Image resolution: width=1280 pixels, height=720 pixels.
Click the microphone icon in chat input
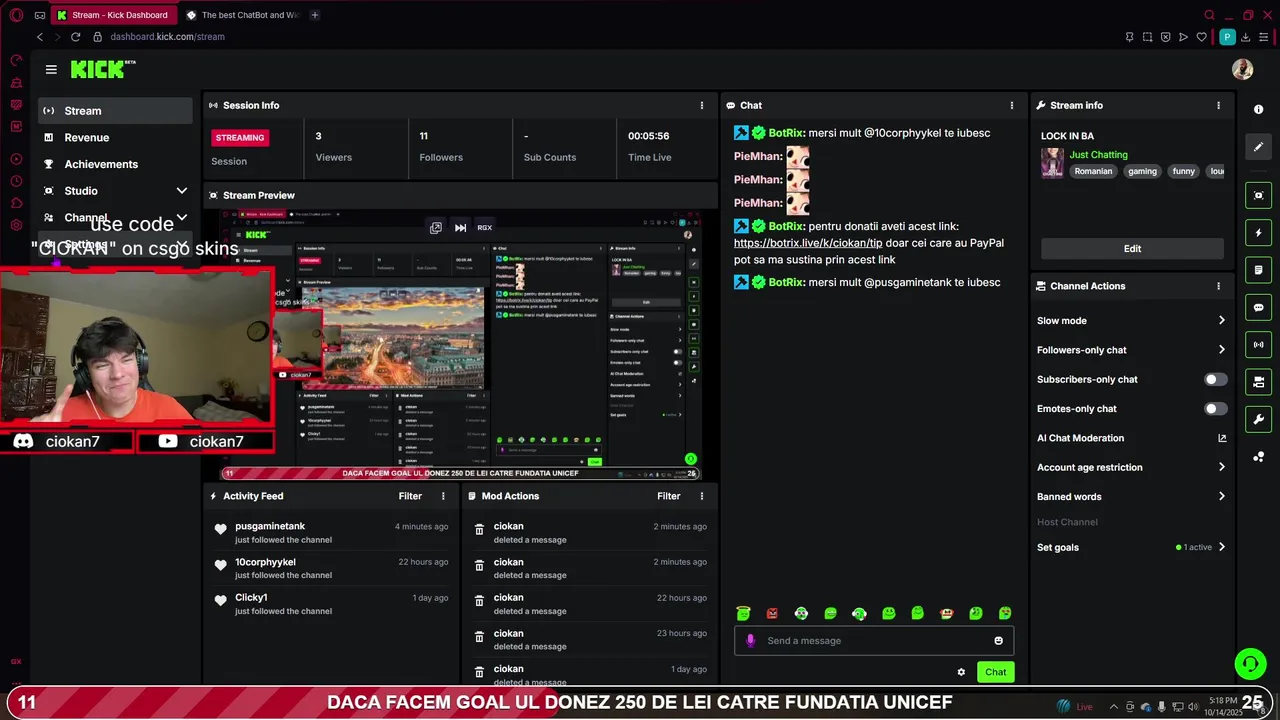coord(751,641)
